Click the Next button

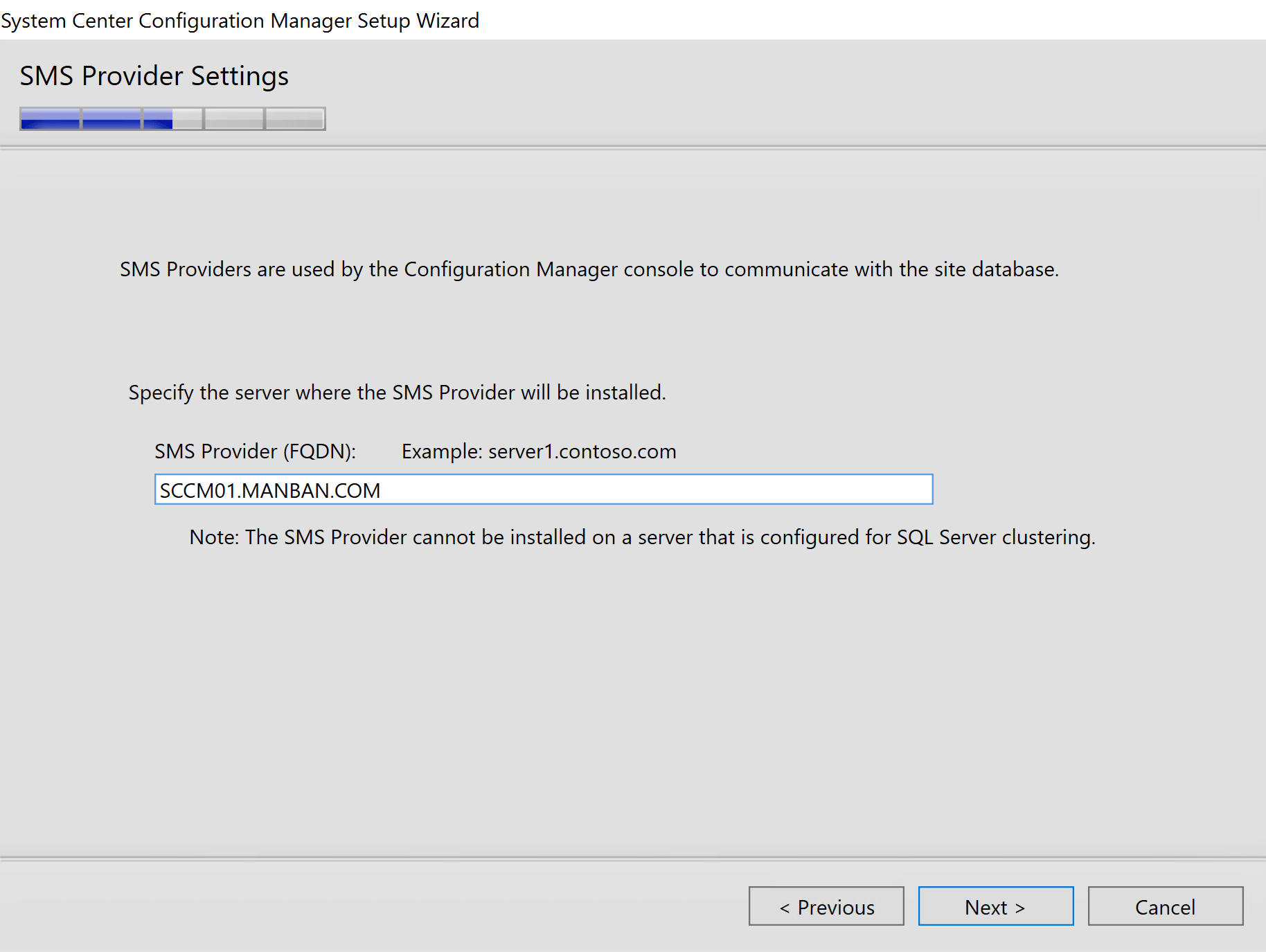click(995, 906)
